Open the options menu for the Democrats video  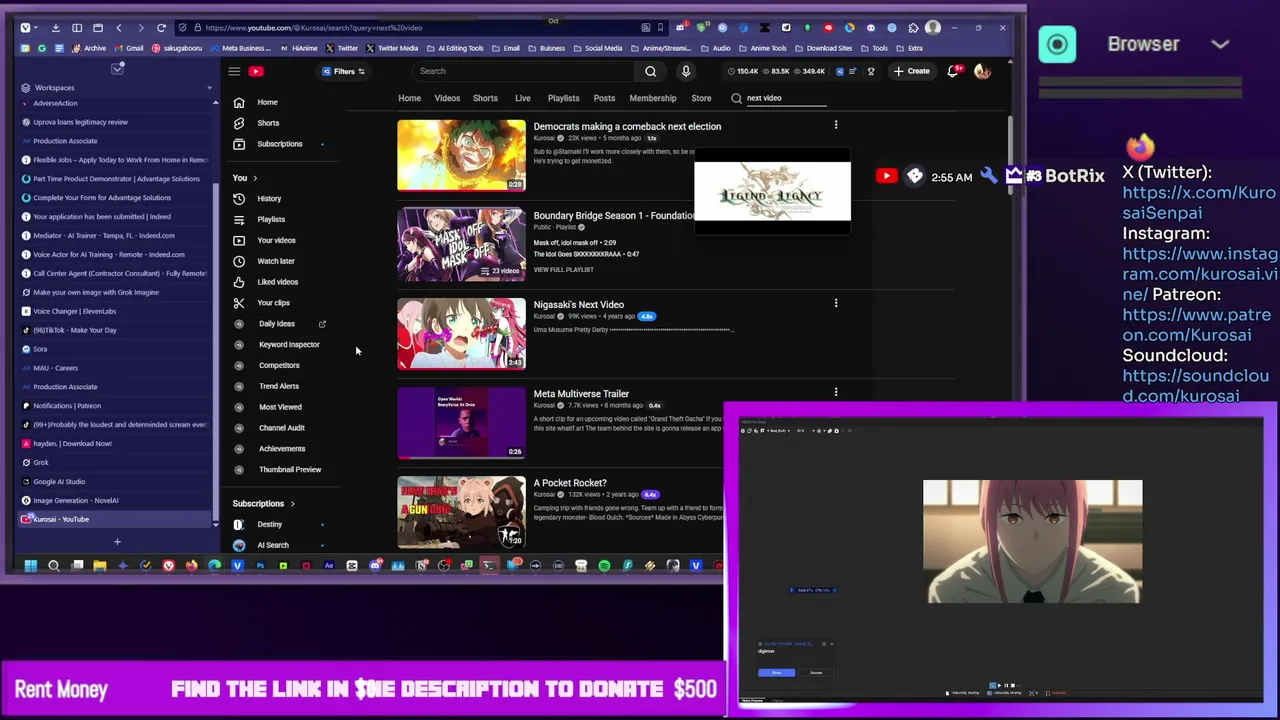(x=836, y=125)
